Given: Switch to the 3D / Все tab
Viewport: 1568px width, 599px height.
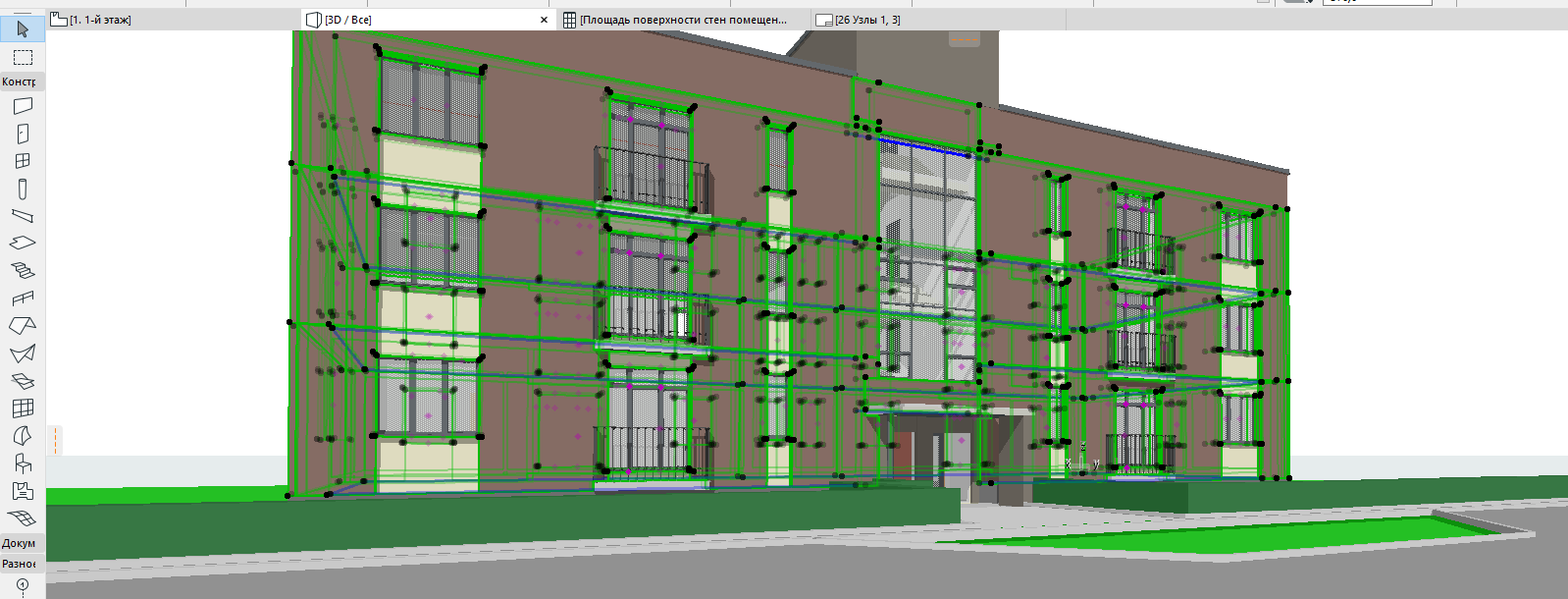Looking at the screenshot, I should pos(348,20).
